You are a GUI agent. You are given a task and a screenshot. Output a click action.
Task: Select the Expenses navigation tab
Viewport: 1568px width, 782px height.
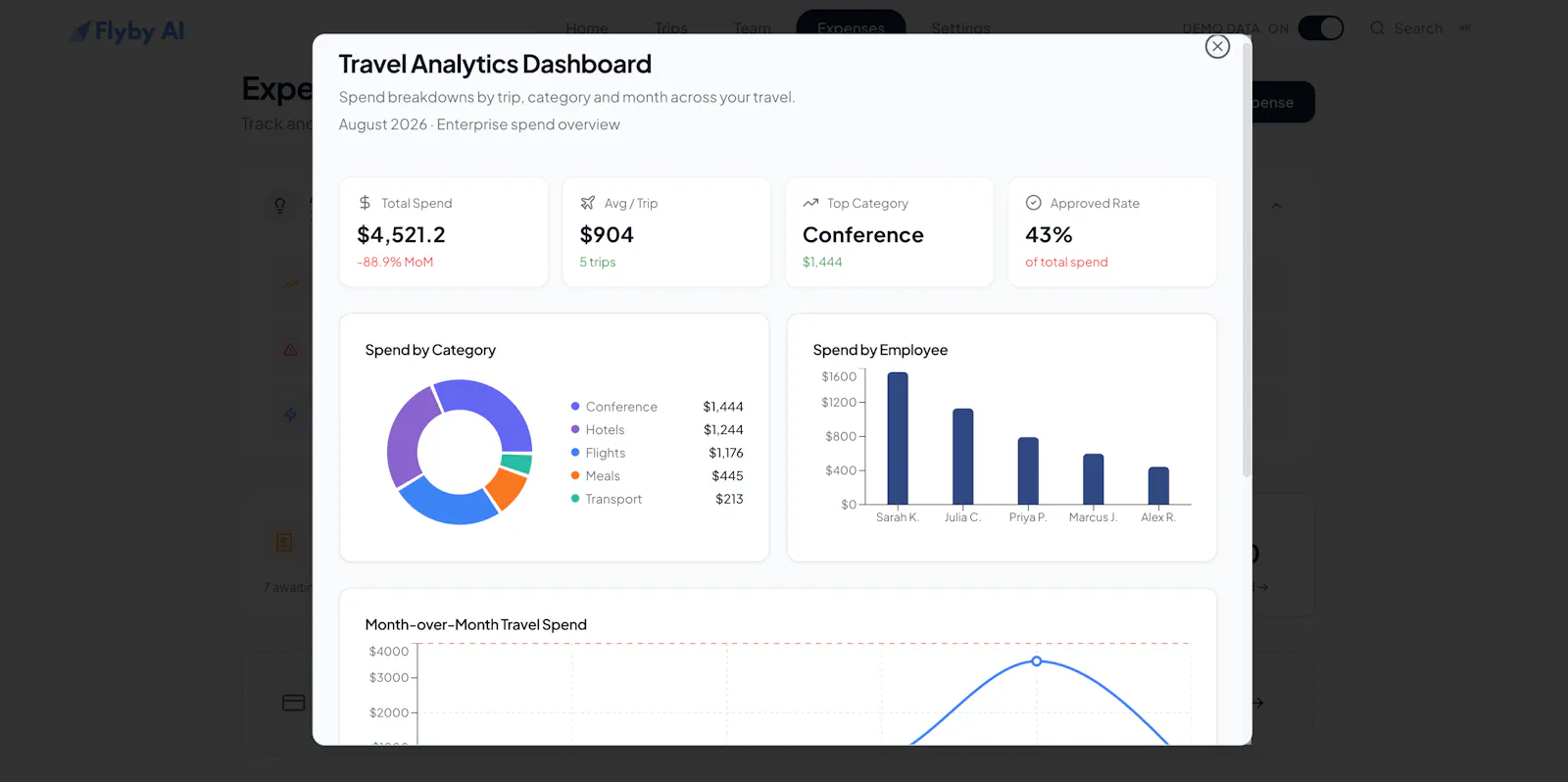[x=851, y=28]
